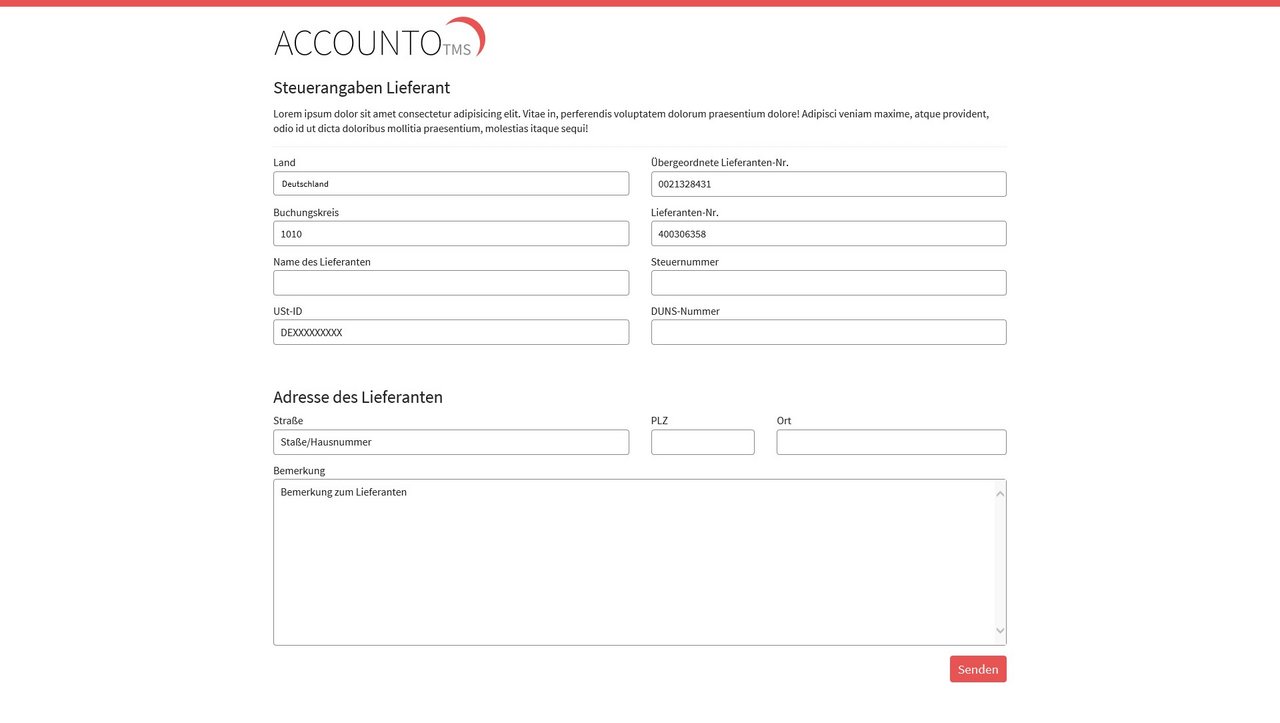Click the Lieferanten-Nr. label
Screen dimensions: 1280x723
(x=685, y=212)
